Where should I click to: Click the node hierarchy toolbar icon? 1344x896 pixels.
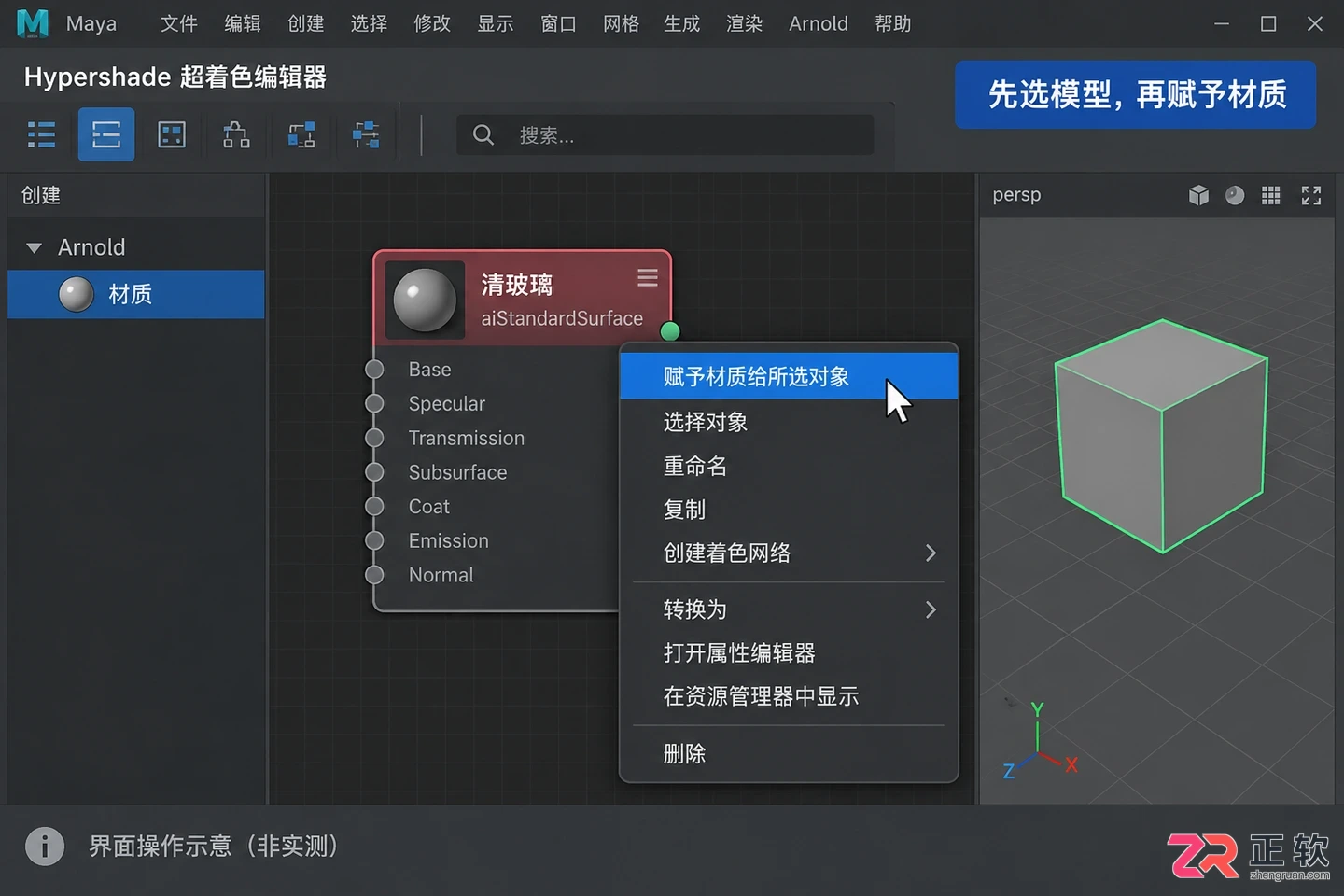[x=236, y=135]
